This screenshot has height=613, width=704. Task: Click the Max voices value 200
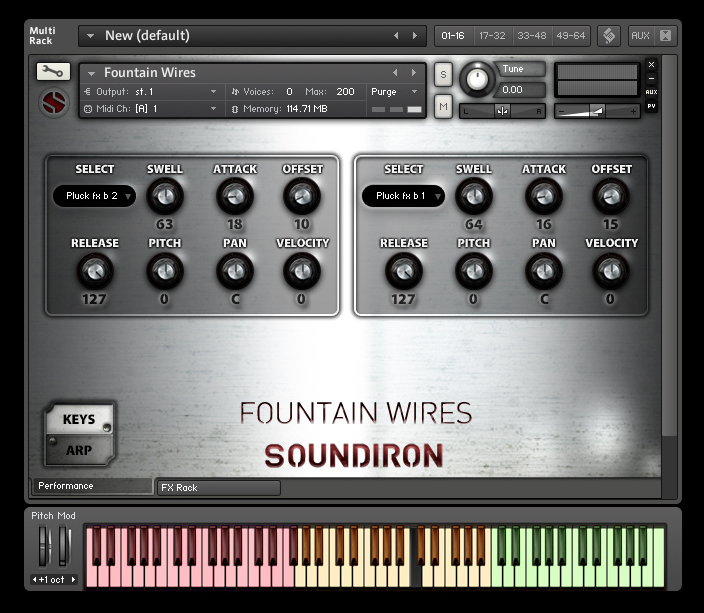click(x=345, y=92)
